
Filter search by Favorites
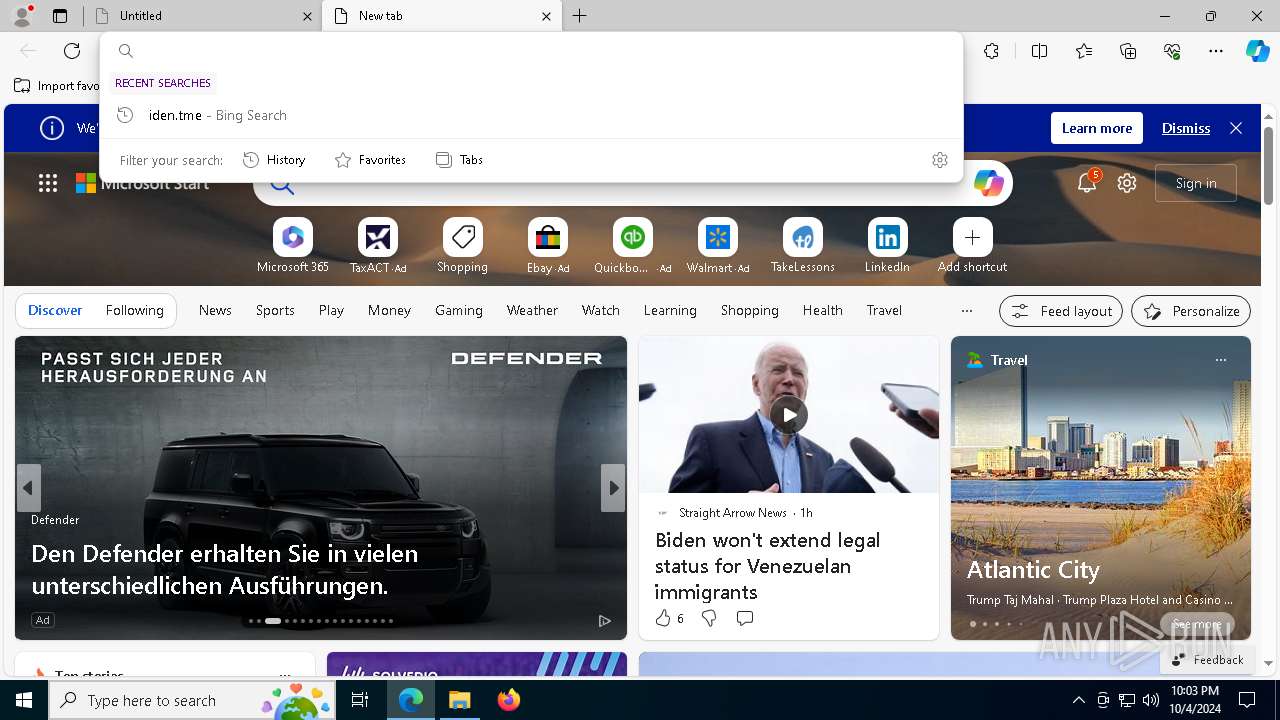pos(370,160)
